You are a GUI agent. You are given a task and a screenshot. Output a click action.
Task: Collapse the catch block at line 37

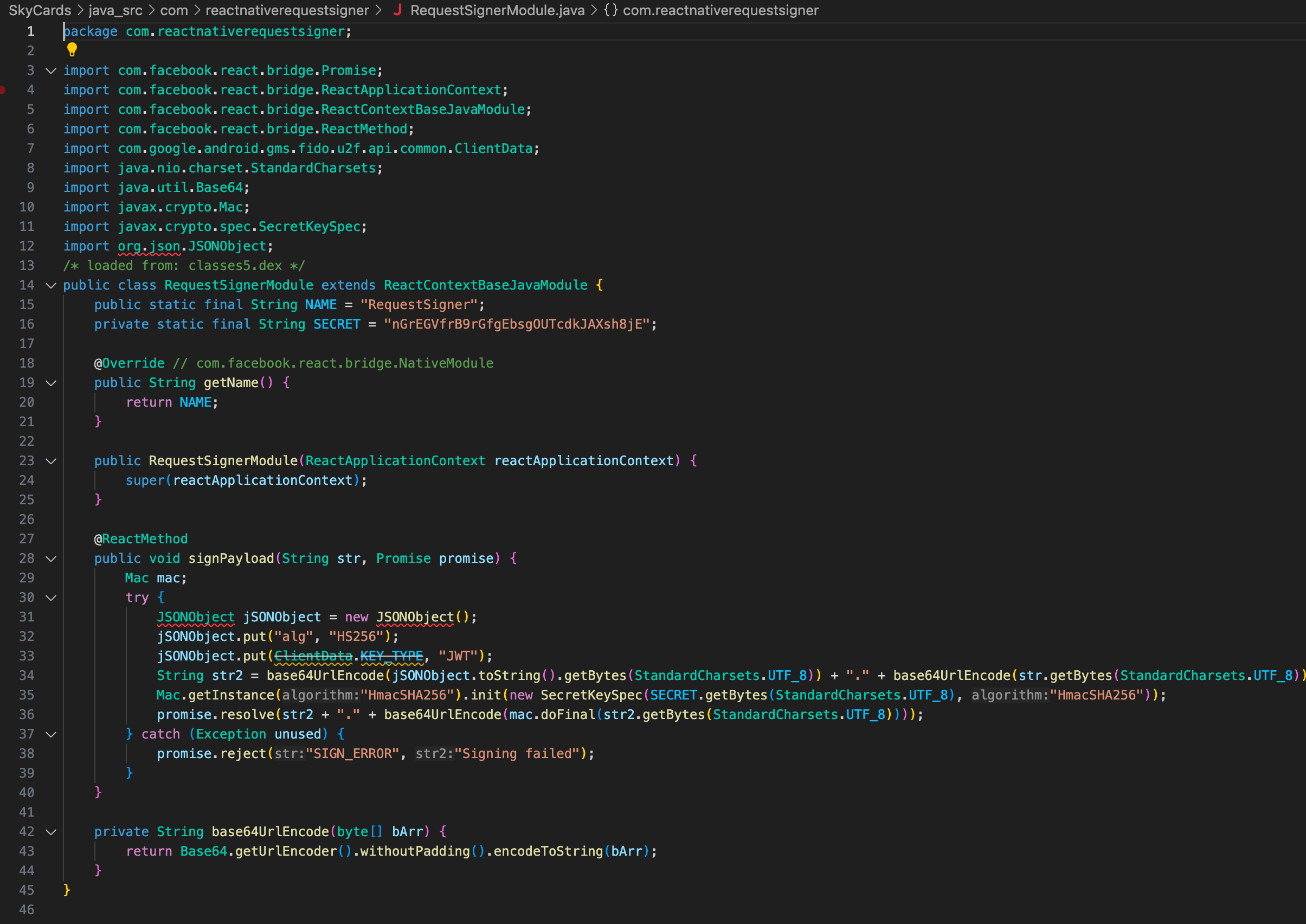(50, 734)
